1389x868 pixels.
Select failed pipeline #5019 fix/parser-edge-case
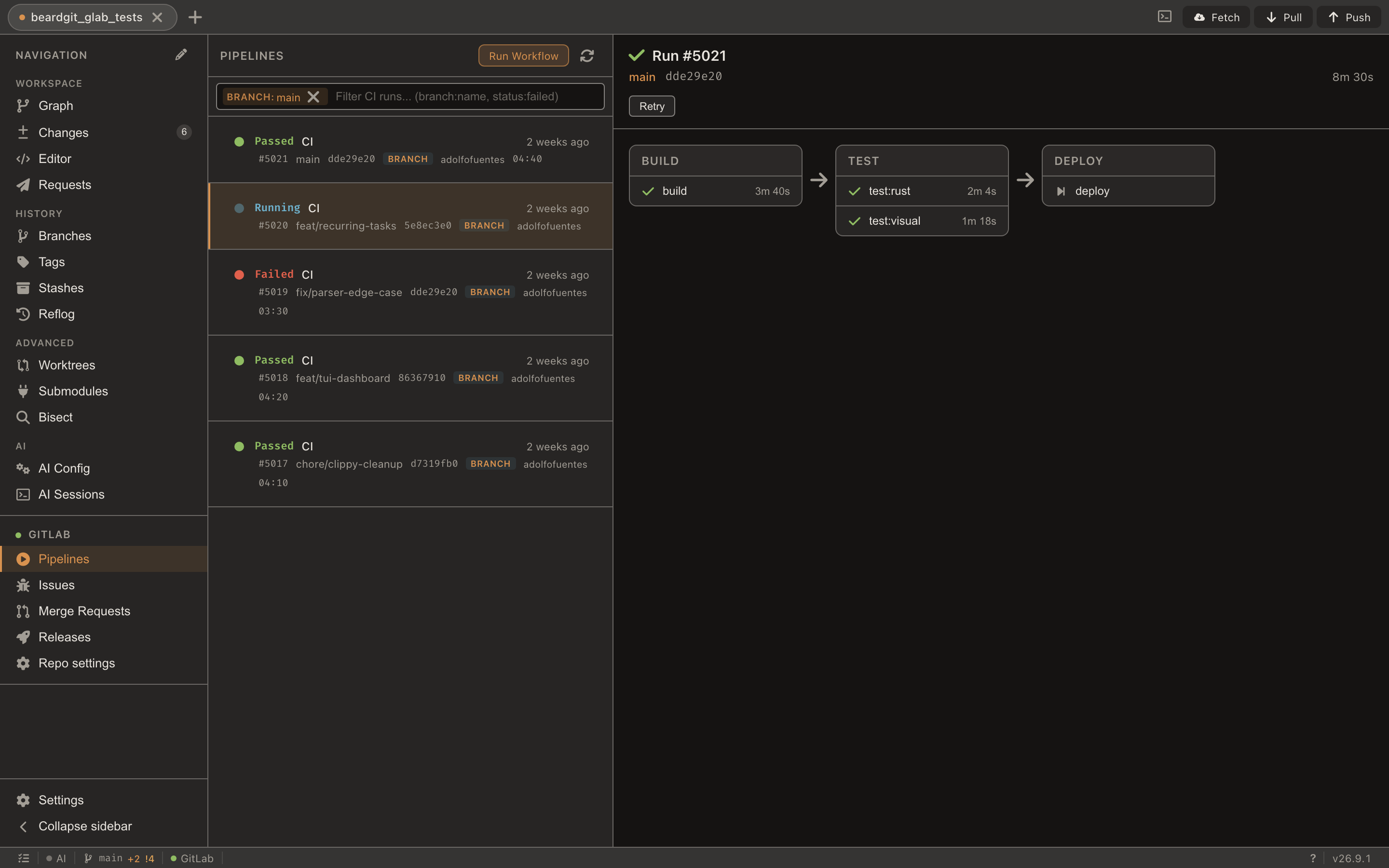(x=410, y=292)
